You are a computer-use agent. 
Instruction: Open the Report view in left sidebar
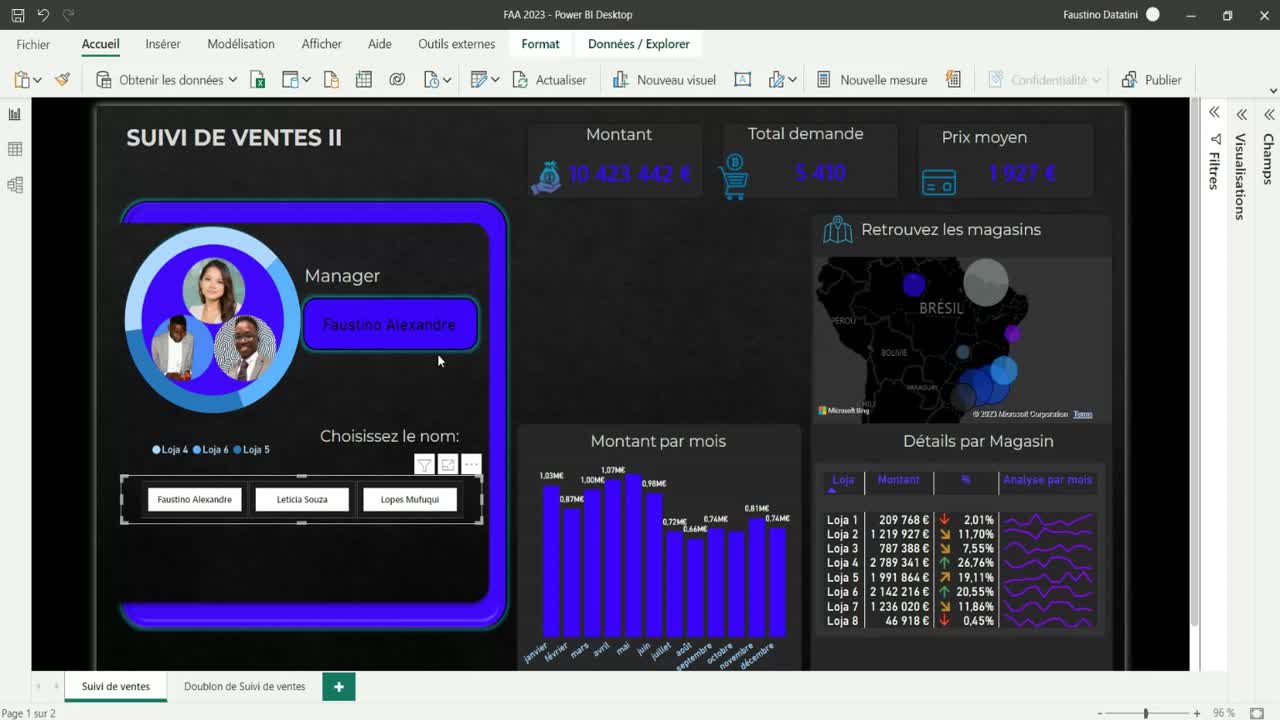click(15, 115)
